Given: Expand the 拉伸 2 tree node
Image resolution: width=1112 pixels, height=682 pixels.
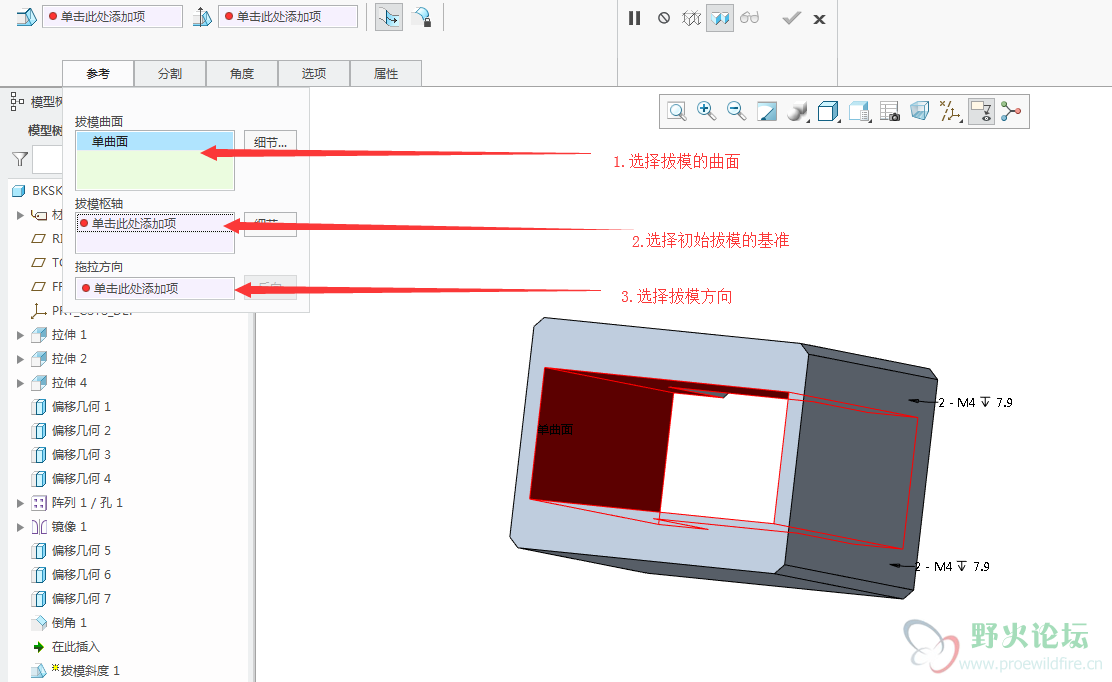Looking at the screenshot, I should click(x=21, y=359).
